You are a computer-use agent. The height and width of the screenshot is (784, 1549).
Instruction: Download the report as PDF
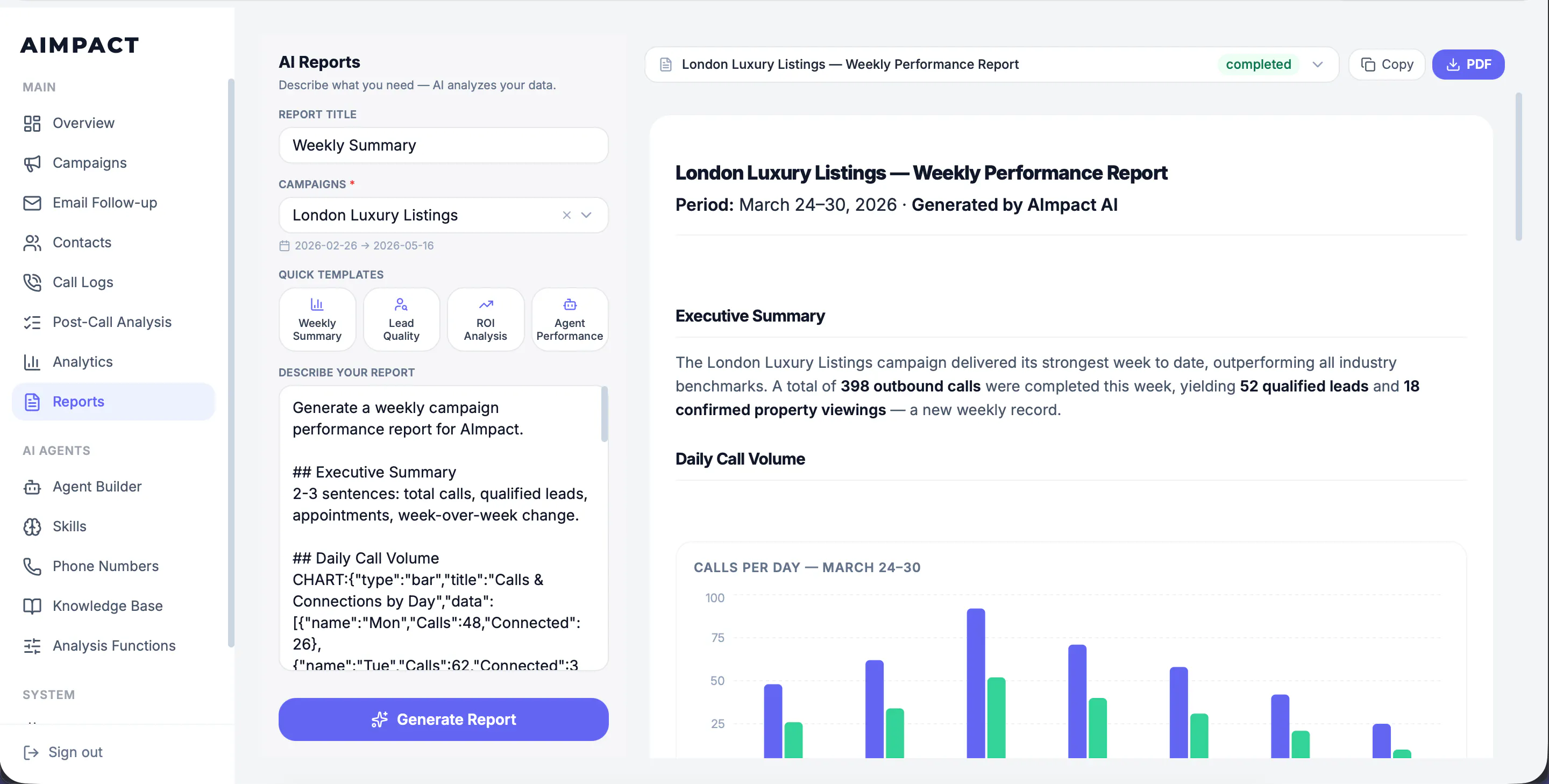click(x=1468, y=65)
